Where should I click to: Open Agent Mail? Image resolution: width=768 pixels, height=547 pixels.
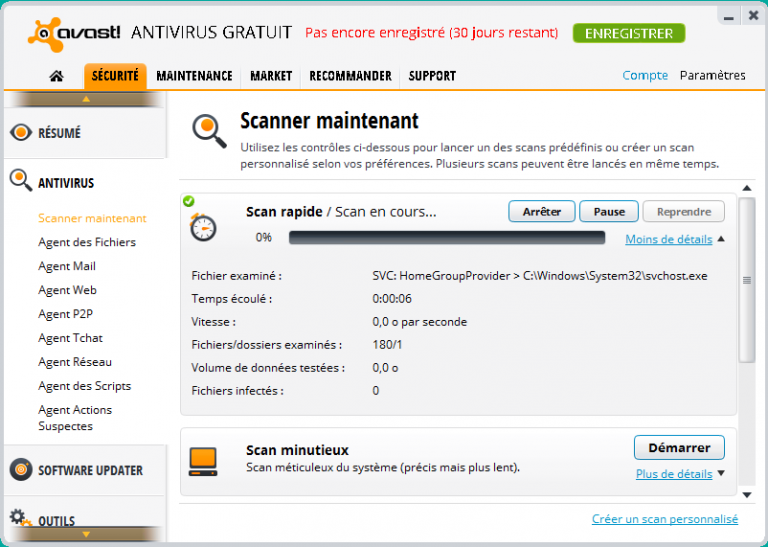tap(67, 266)
